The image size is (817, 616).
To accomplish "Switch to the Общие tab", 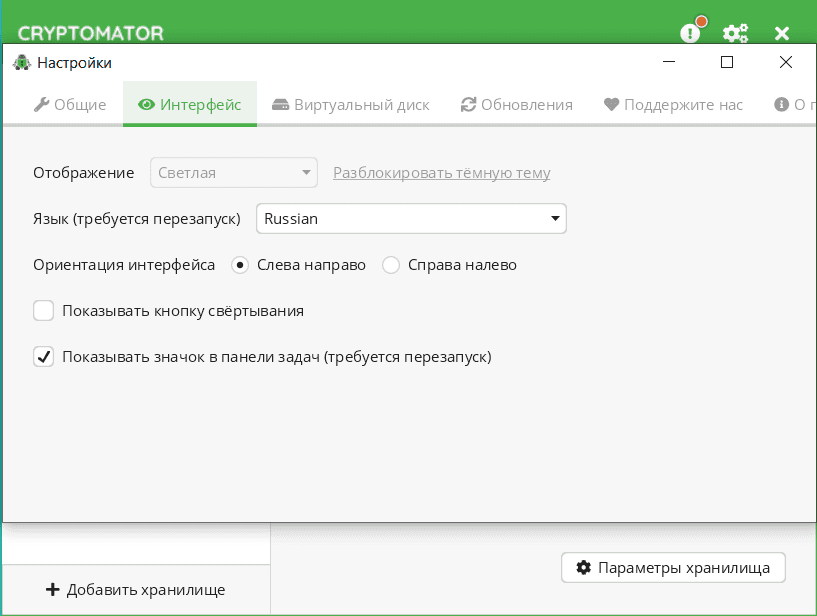I will point(70,105).
